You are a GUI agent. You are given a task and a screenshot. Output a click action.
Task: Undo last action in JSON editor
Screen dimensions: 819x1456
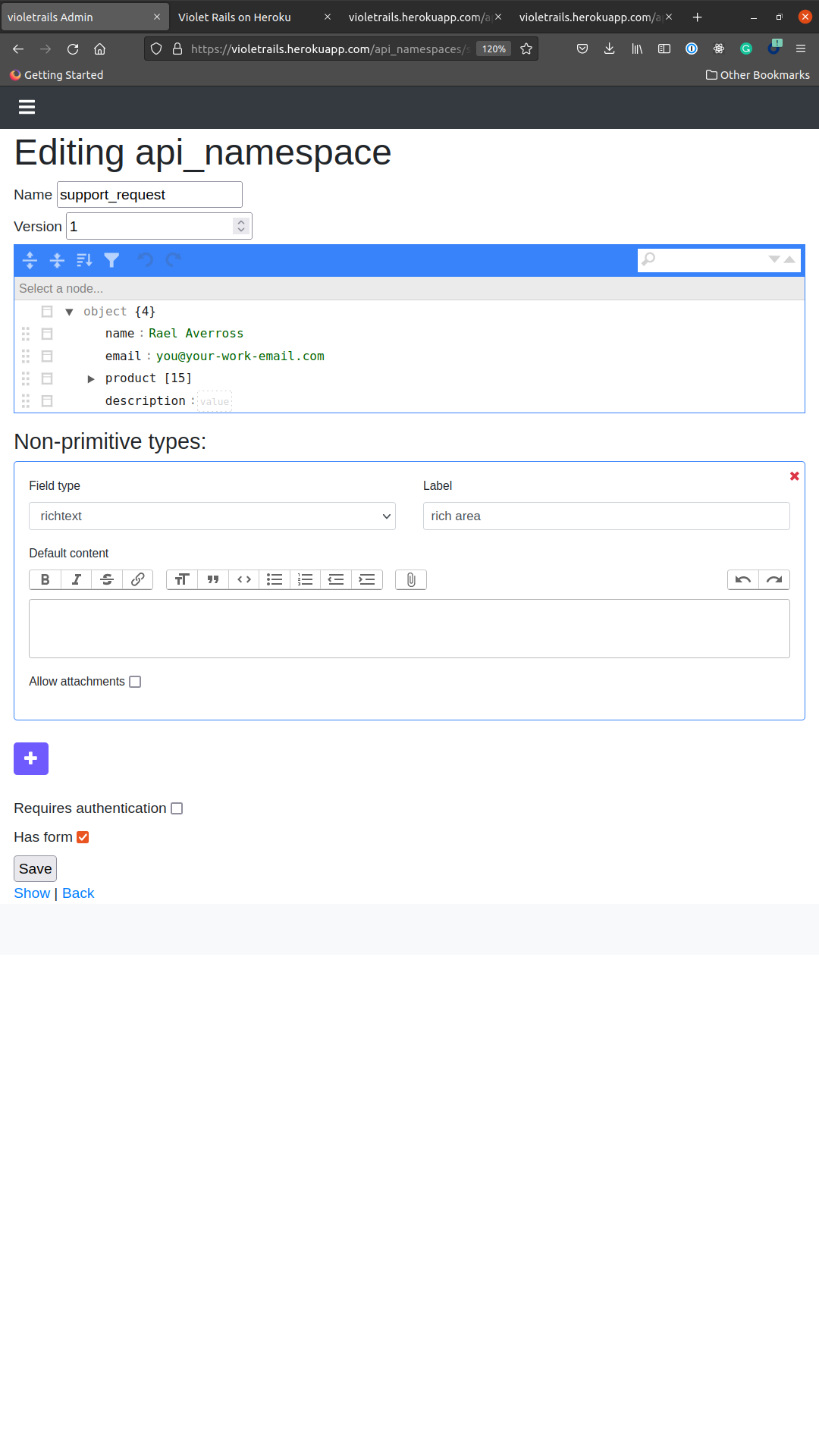pyautogui.click(x=145, y=260)
